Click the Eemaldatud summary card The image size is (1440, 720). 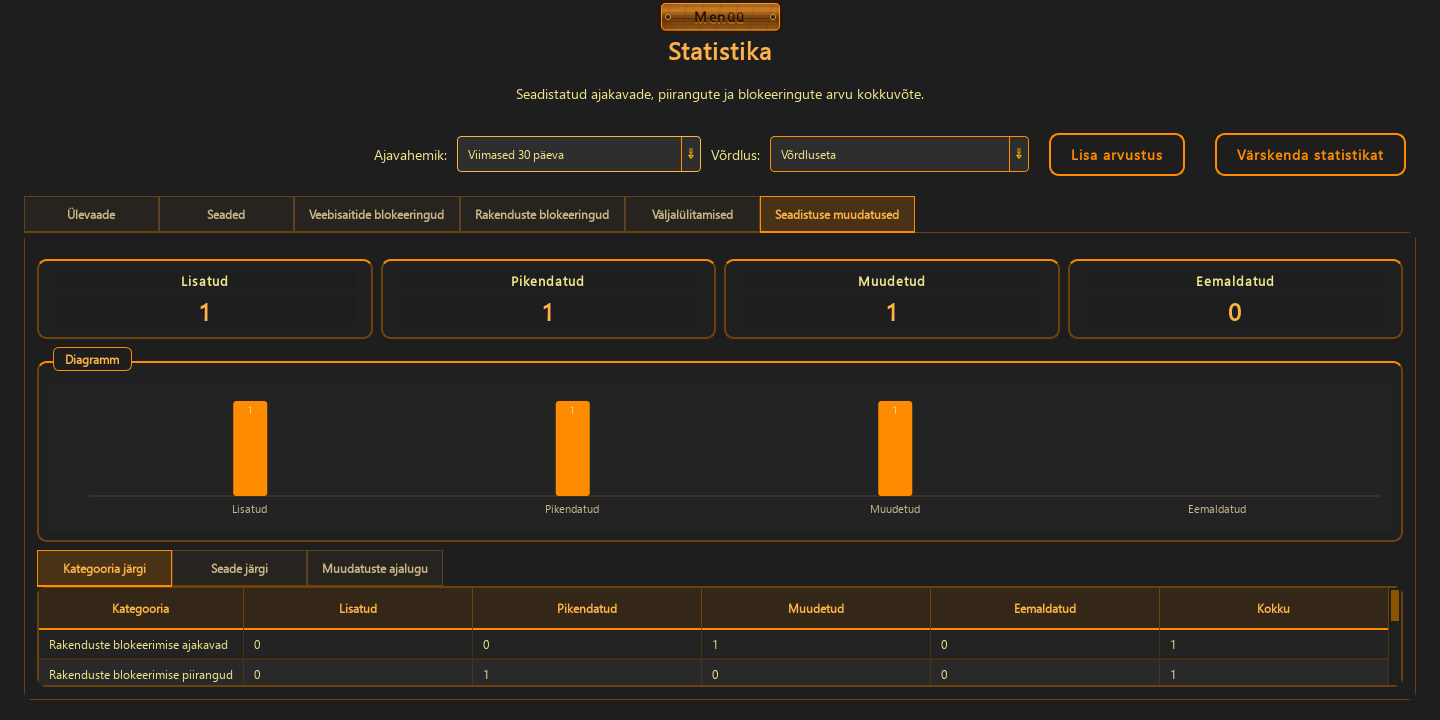tap(1235, 299)
